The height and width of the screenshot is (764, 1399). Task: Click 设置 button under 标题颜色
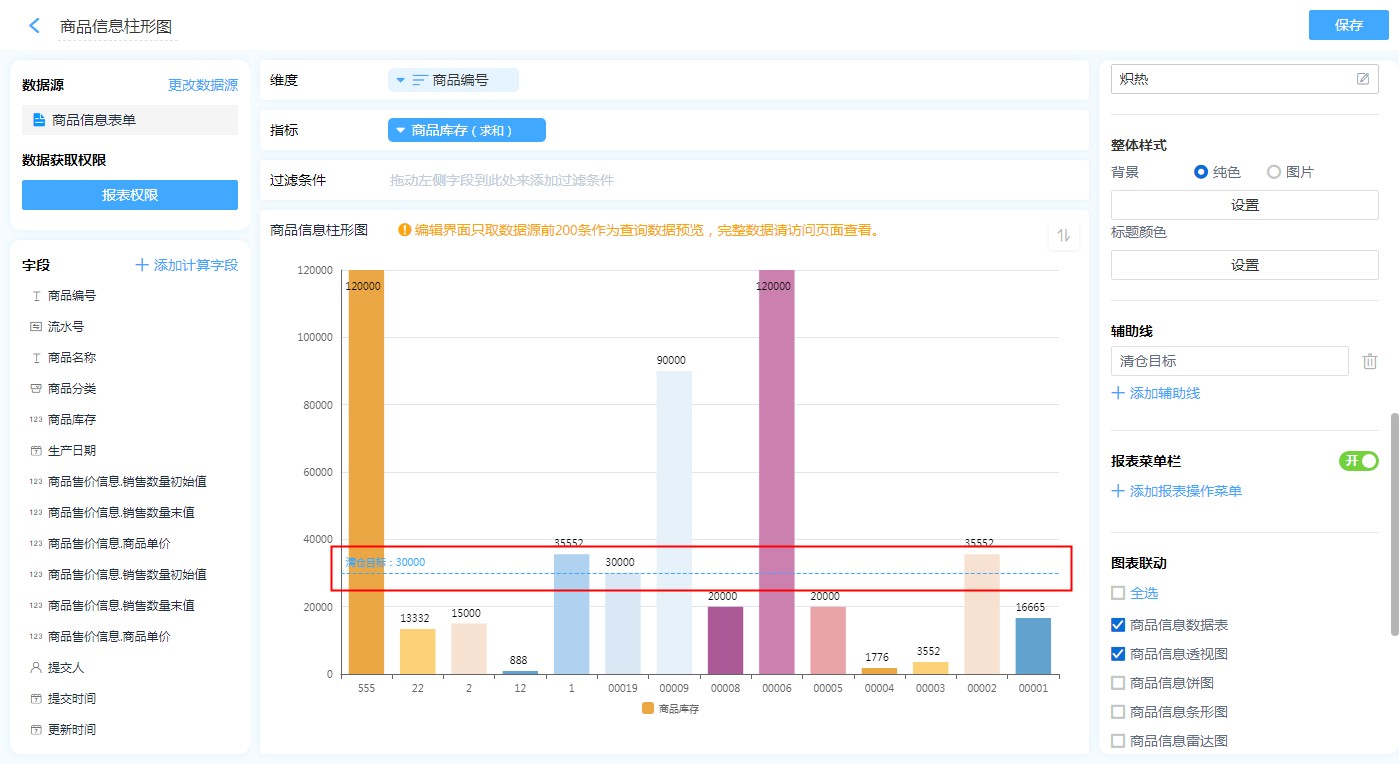[1244, 265]
